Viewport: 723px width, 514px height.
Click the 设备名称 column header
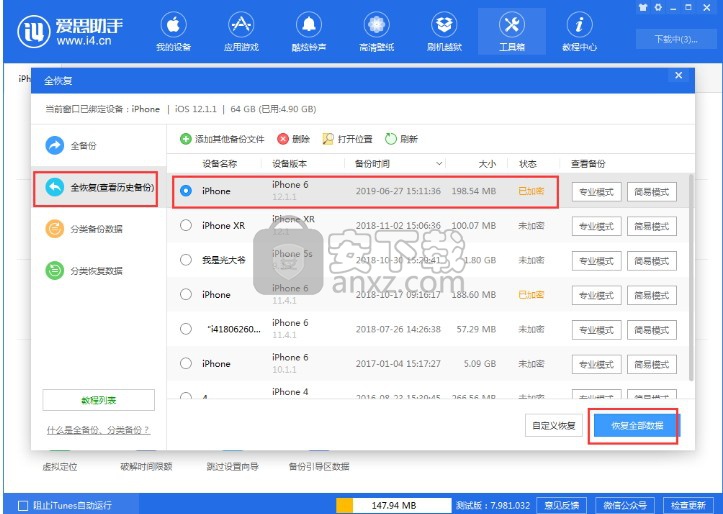(x=219, y=164)
